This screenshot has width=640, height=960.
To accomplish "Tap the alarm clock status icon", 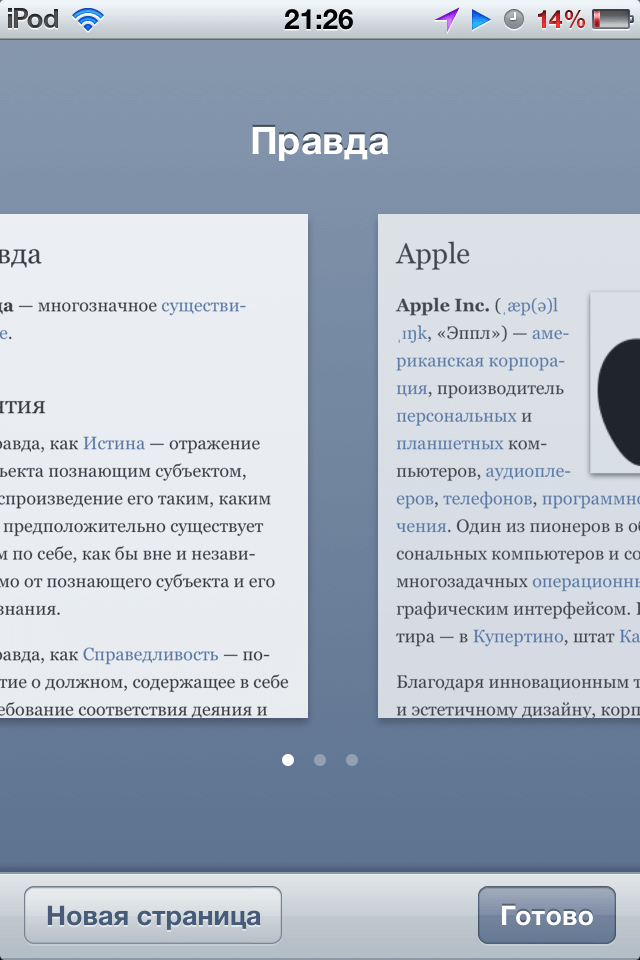I will click(x=514, y=20).
